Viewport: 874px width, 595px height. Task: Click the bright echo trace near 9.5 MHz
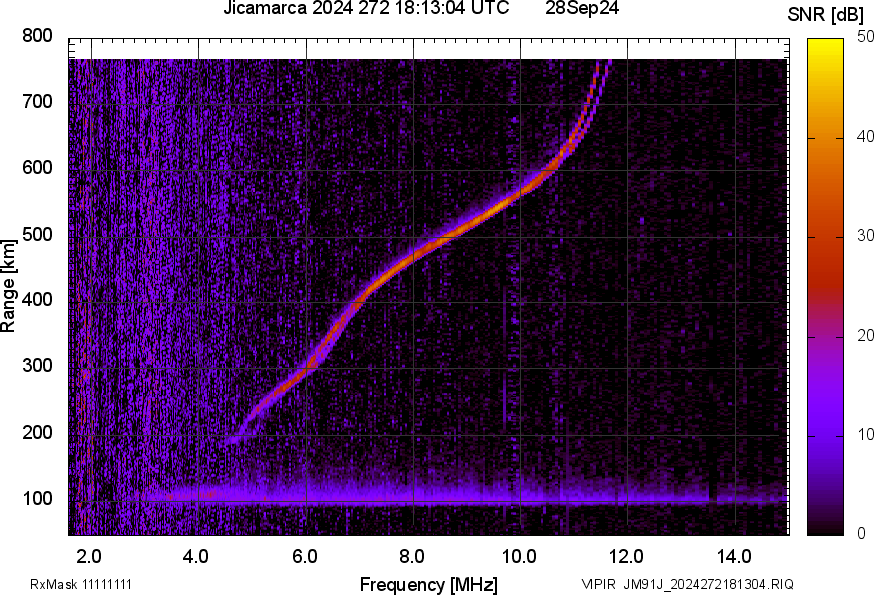(493, 211)
